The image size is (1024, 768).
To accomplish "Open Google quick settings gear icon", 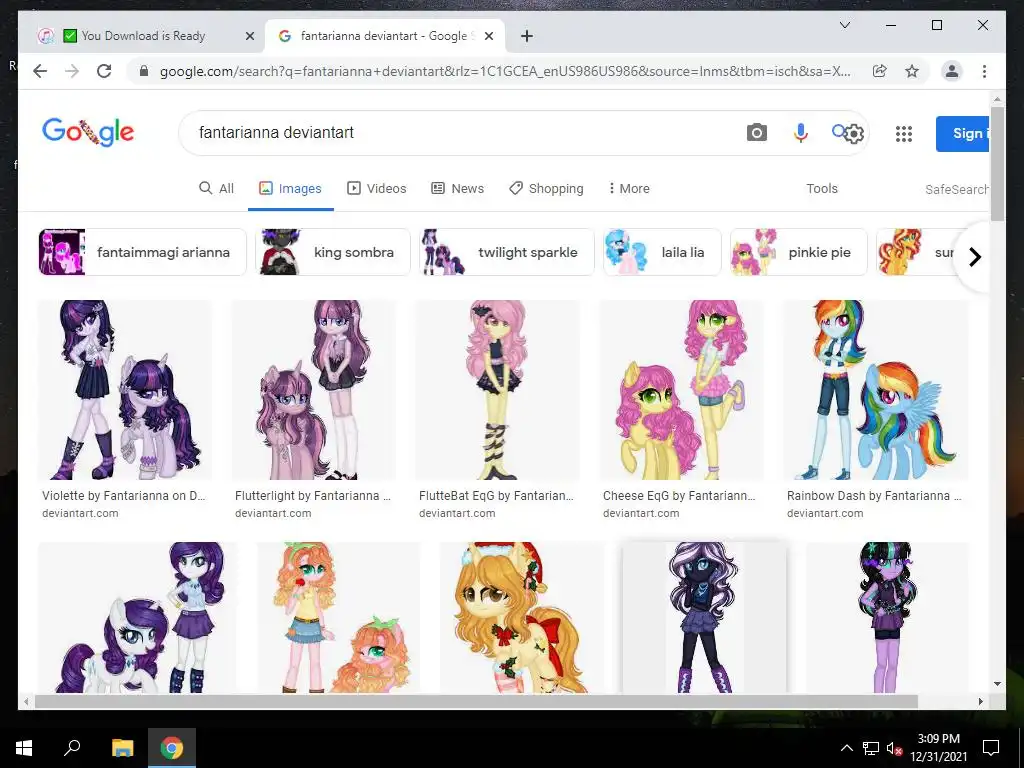I will 854,134.
